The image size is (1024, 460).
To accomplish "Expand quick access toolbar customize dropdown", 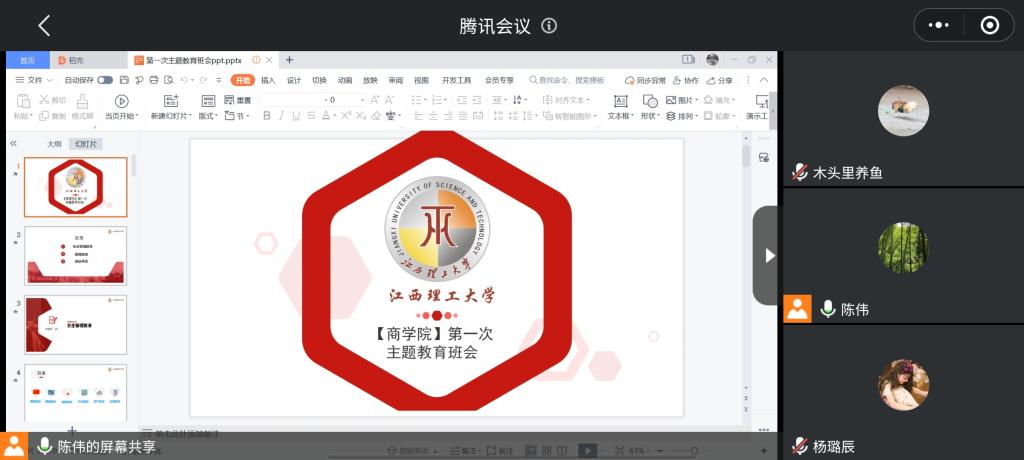I will coord(219,80).
